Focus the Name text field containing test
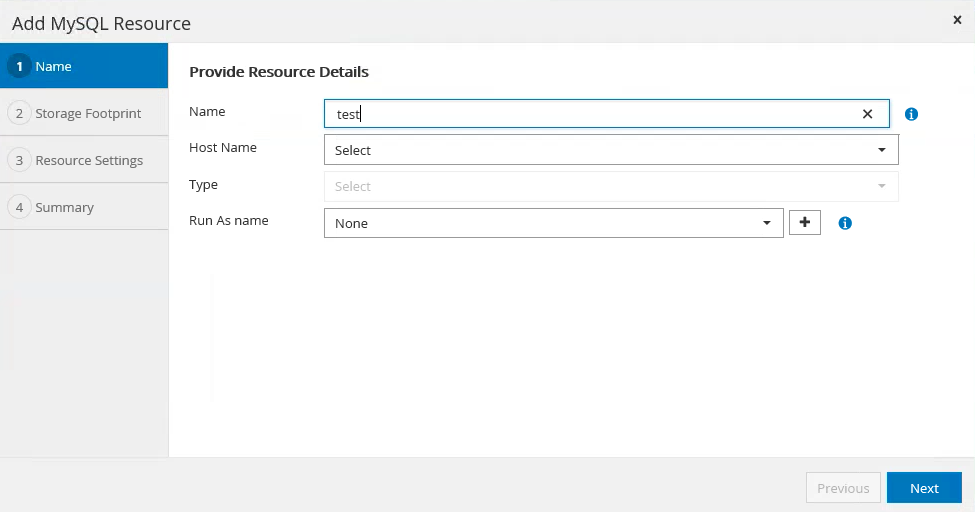975x512 pixels. click(x=590, y=114)
